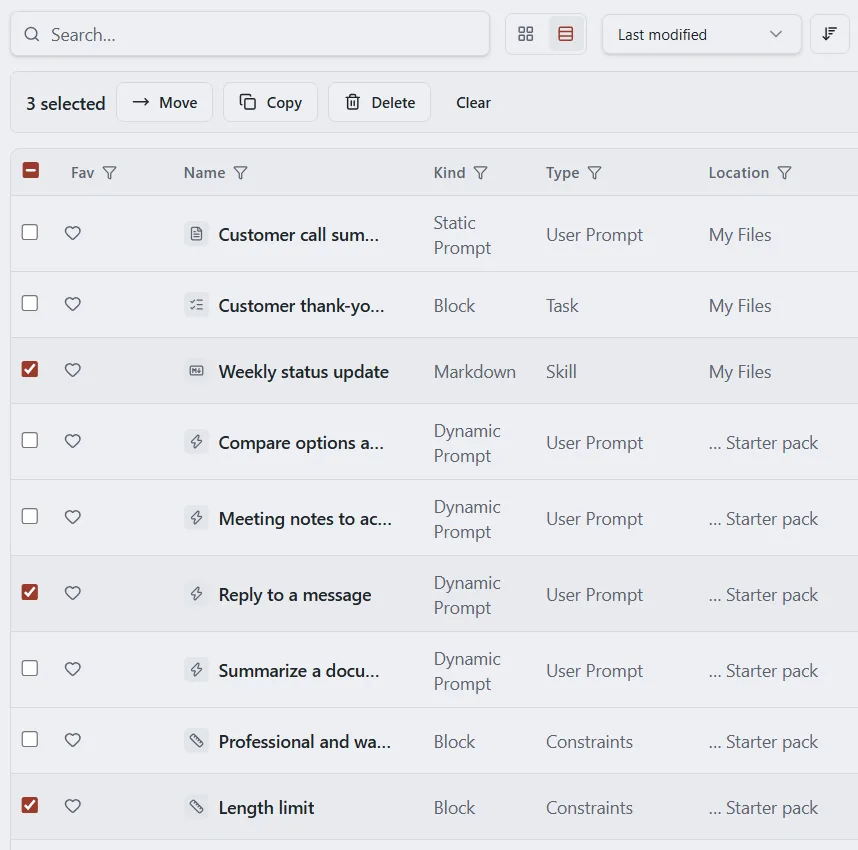
Task: Check Professional and warm row checkbox
Action: point(30,739)
